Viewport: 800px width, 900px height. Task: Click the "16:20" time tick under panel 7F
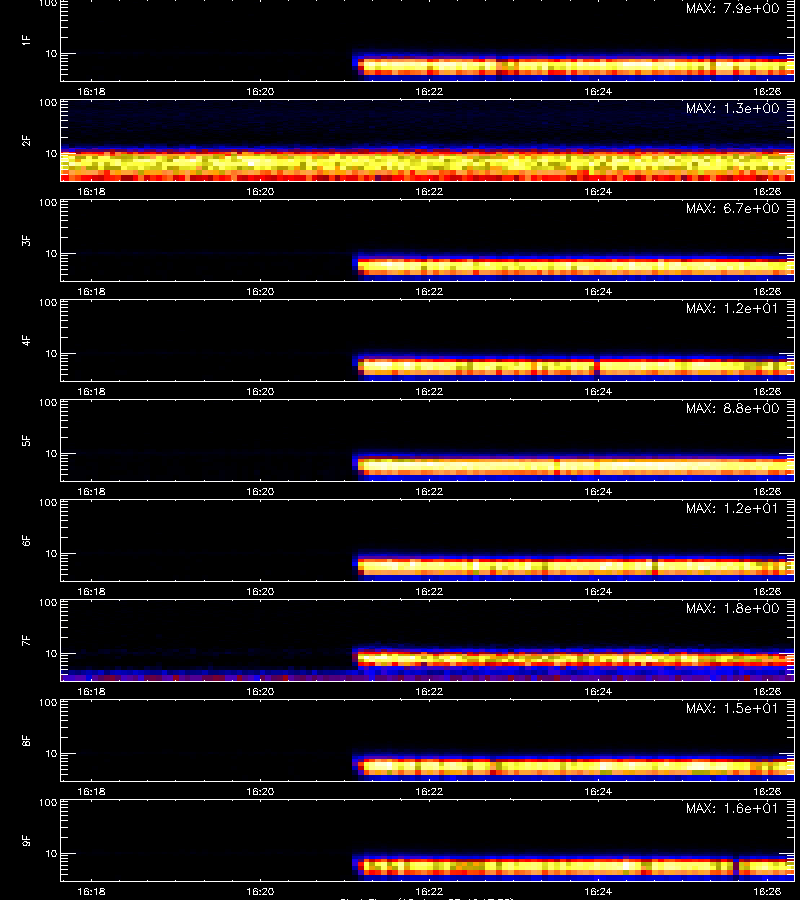point(260,691)
